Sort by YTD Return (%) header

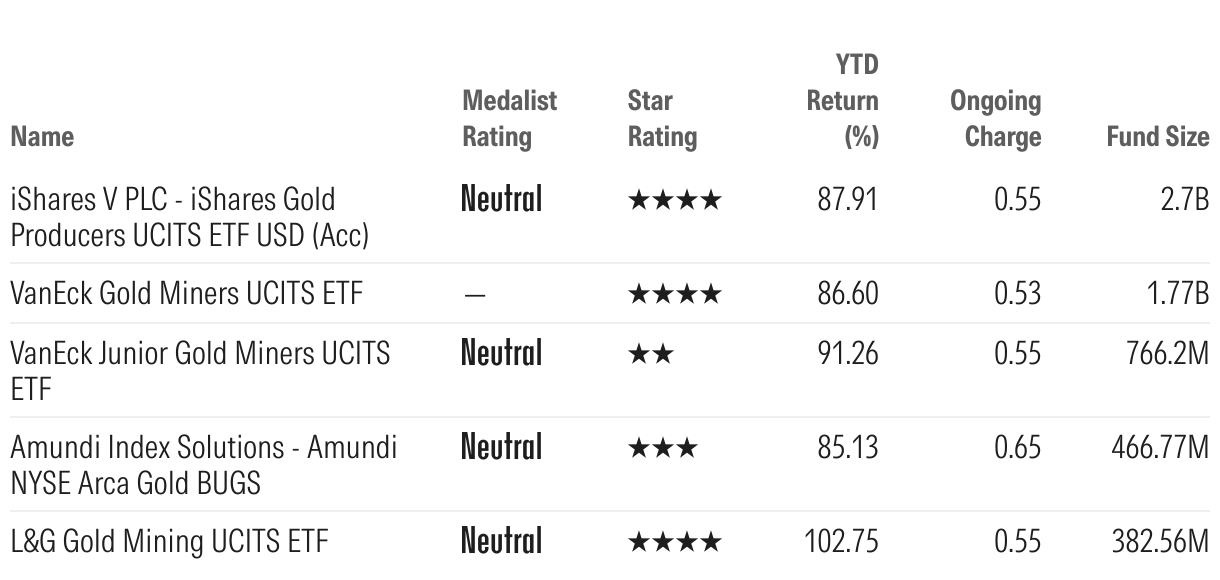point(842,101)
